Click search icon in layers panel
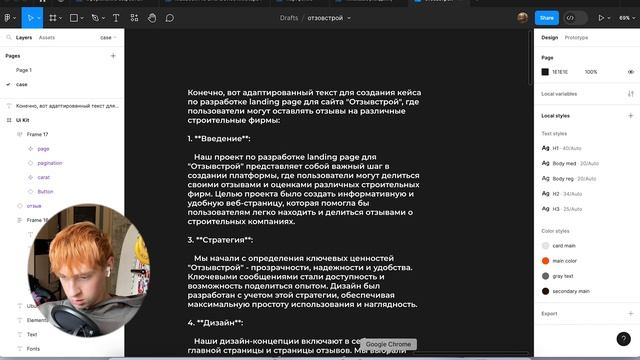The image size is (640, 360). tap(9, 37)
